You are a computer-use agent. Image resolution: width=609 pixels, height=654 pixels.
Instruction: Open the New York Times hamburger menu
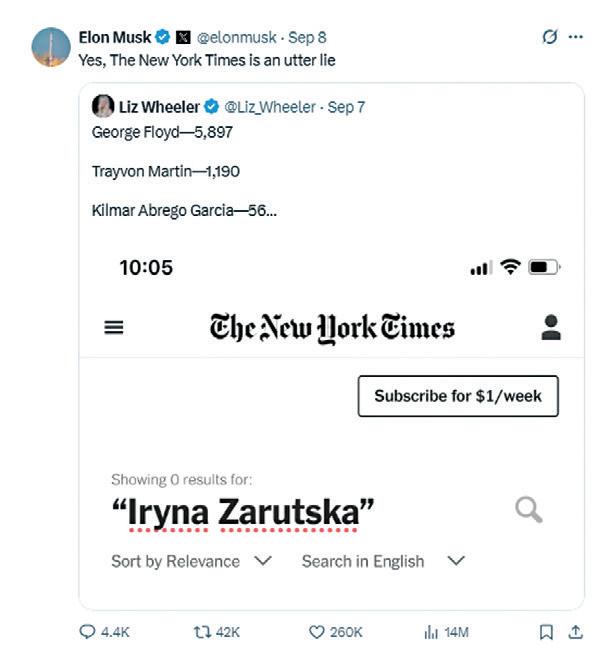pos(114,327)
